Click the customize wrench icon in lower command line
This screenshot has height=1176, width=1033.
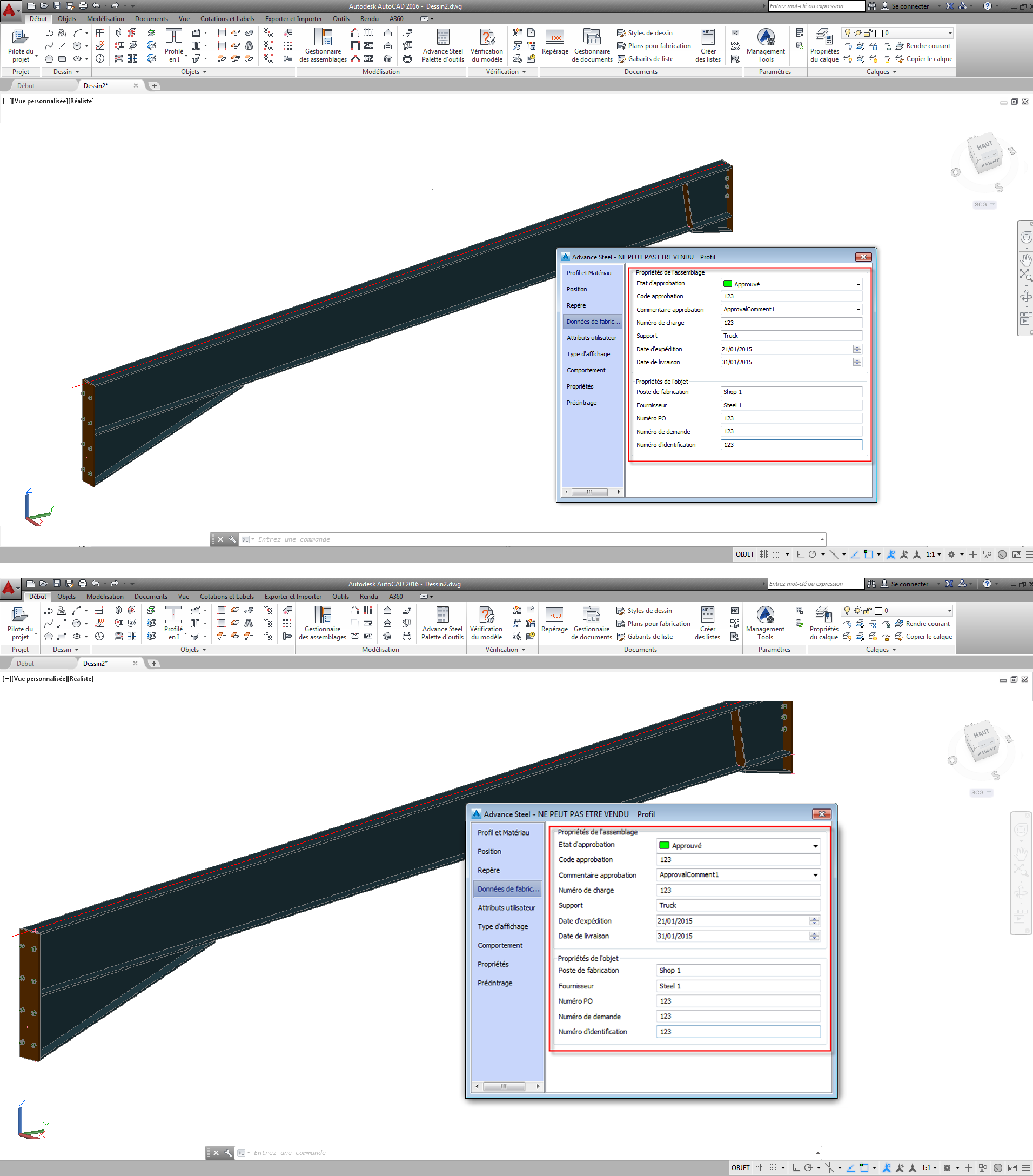pyautogui.click(x=229, y=1152)
